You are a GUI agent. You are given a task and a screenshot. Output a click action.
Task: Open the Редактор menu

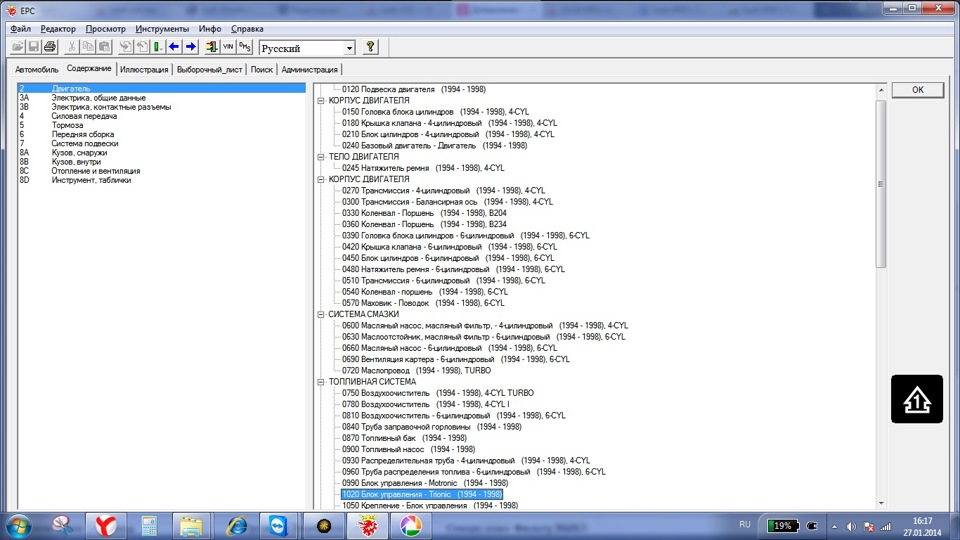[x=58, y=29]
